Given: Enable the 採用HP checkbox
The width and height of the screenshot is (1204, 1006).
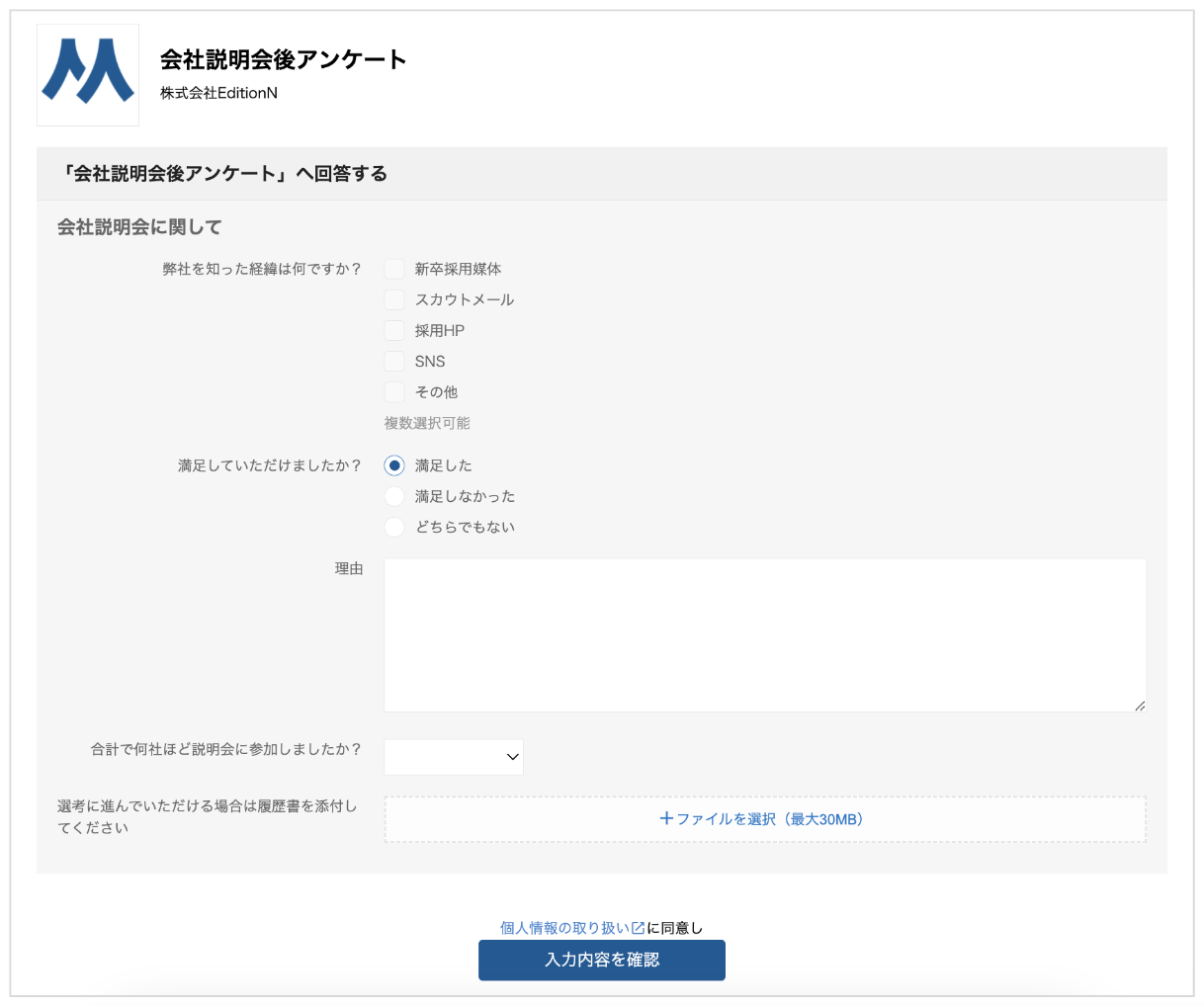Looking at the screenshot, I should pos(394,330).
